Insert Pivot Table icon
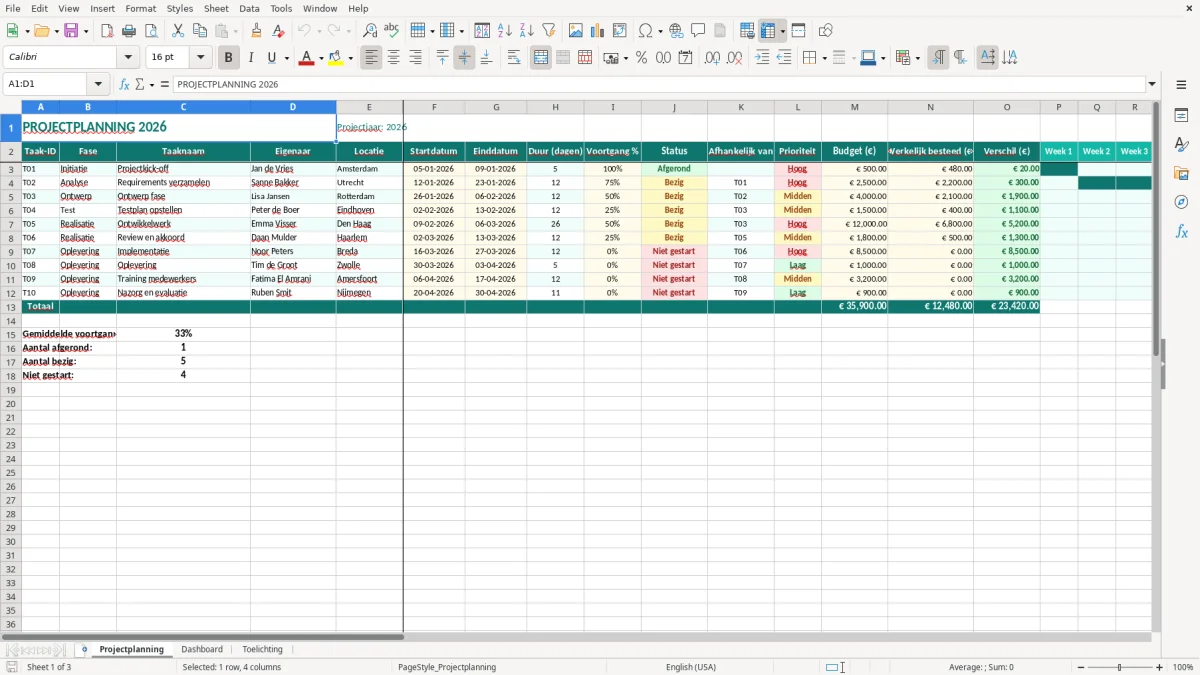 point(620,31)
